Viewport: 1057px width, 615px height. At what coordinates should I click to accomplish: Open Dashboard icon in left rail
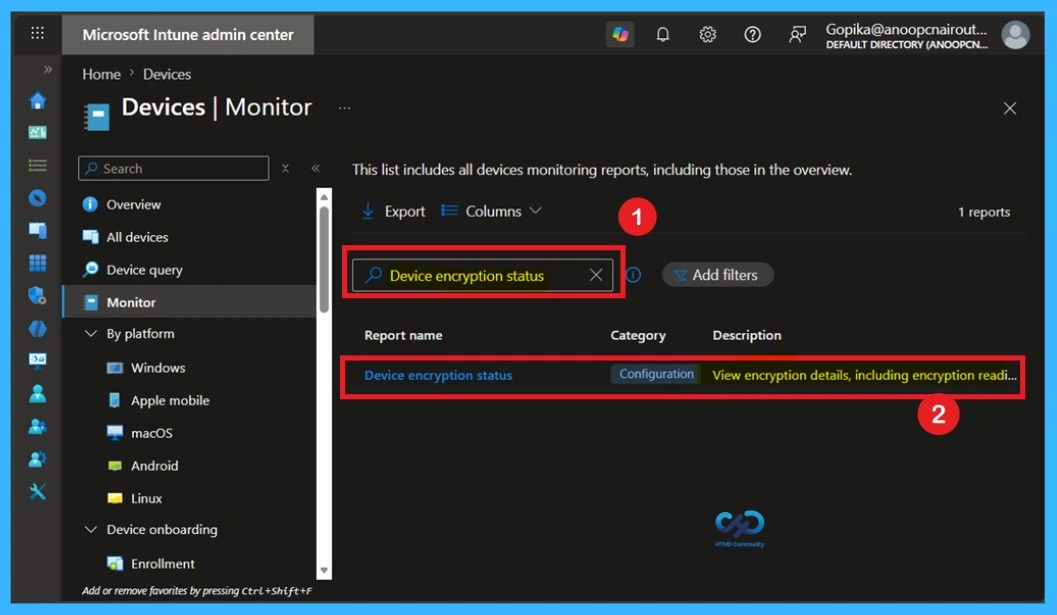(38, 132)
